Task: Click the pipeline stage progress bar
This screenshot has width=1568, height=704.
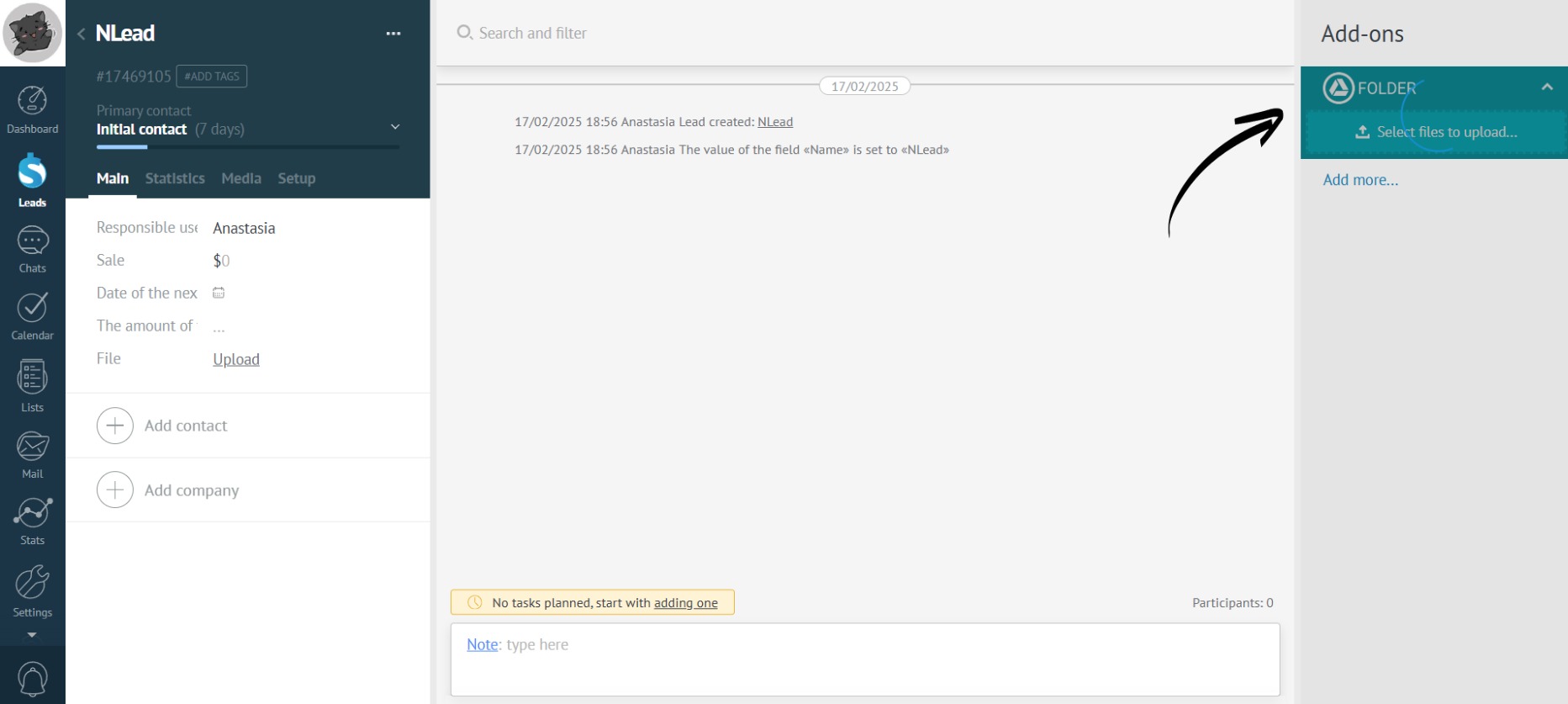Action: click(x=247, y=147)
